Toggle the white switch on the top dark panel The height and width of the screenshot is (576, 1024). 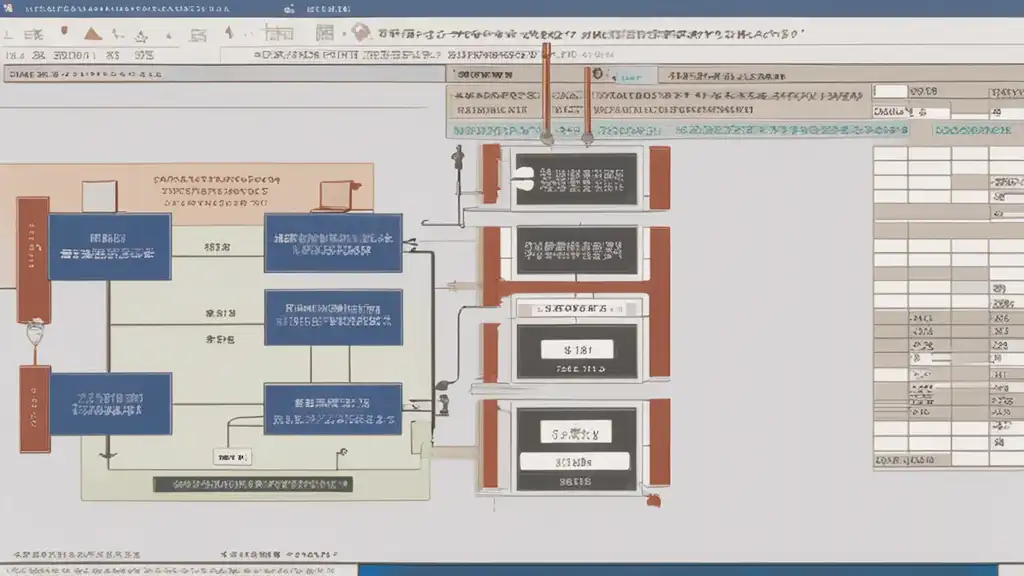click(522, 178)
